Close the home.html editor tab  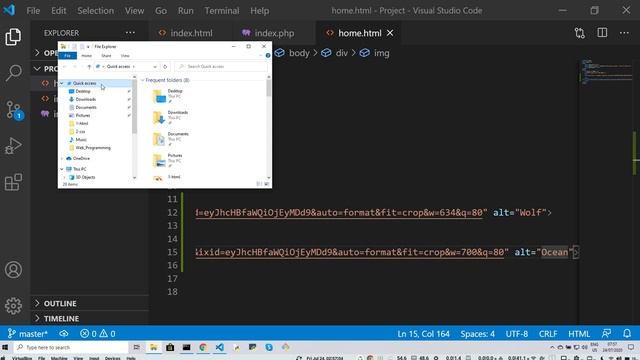(390, 33)
